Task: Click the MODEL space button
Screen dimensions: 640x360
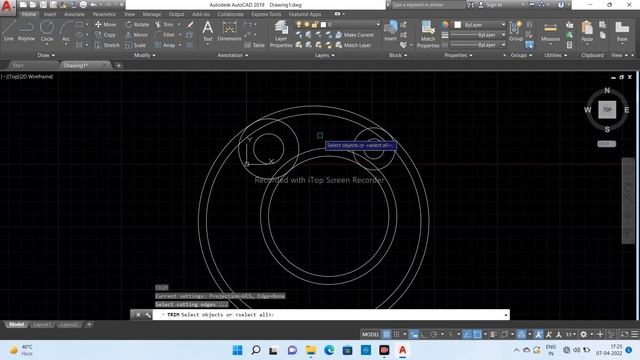Action: click(x=371, y=334)
